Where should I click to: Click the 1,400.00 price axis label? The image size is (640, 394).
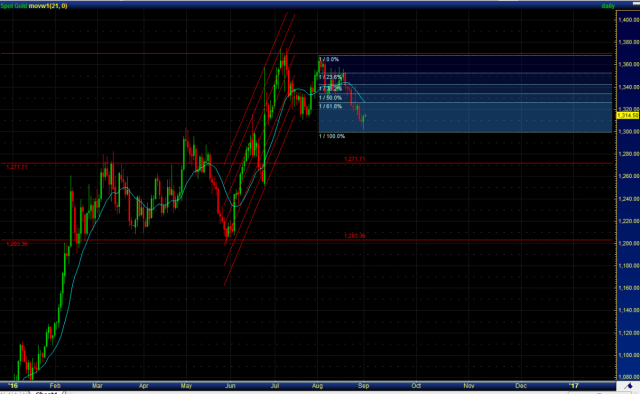pos(629,20)
